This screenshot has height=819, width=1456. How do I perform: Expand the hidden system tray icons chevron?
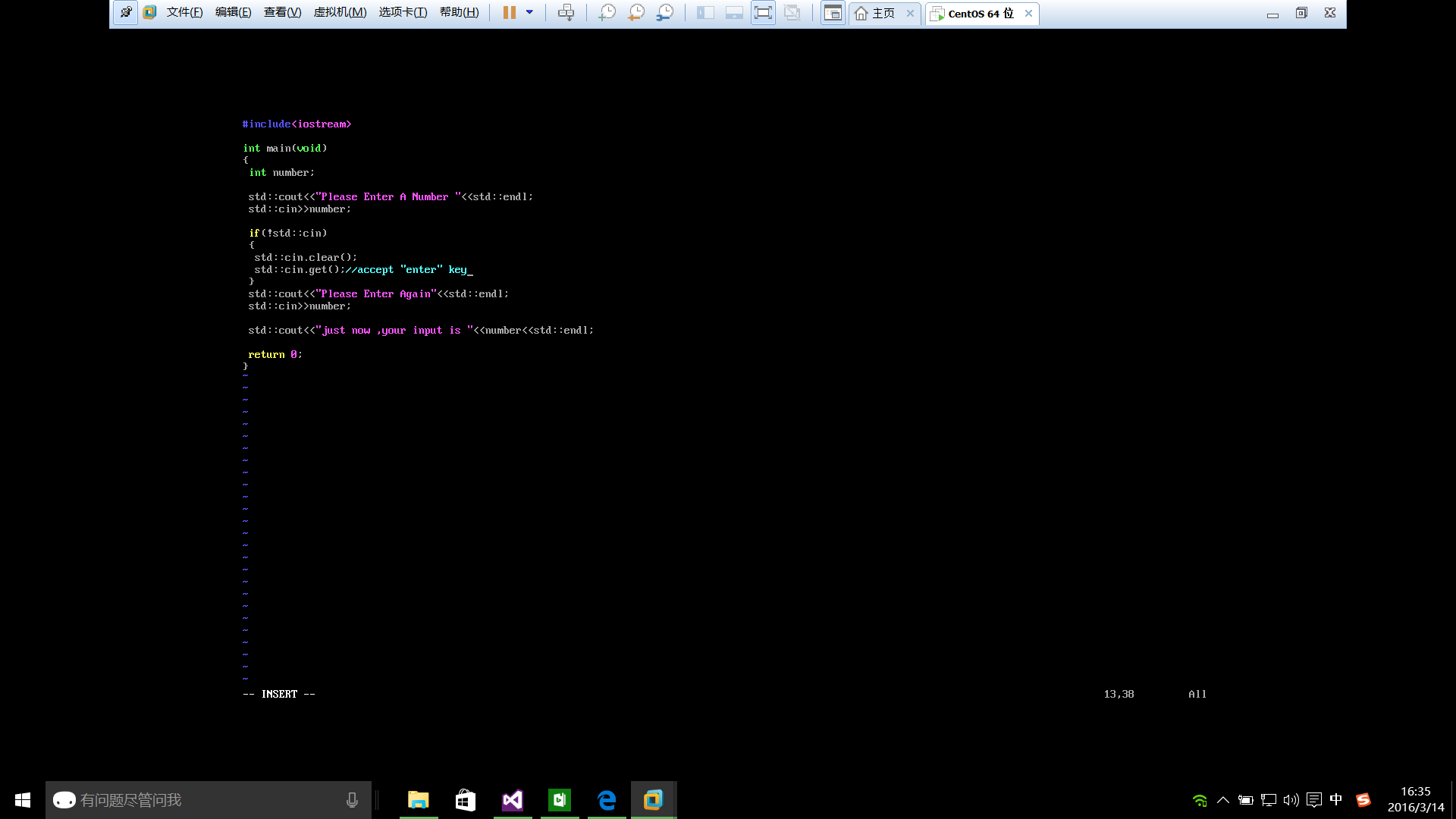pos(1223,800)
